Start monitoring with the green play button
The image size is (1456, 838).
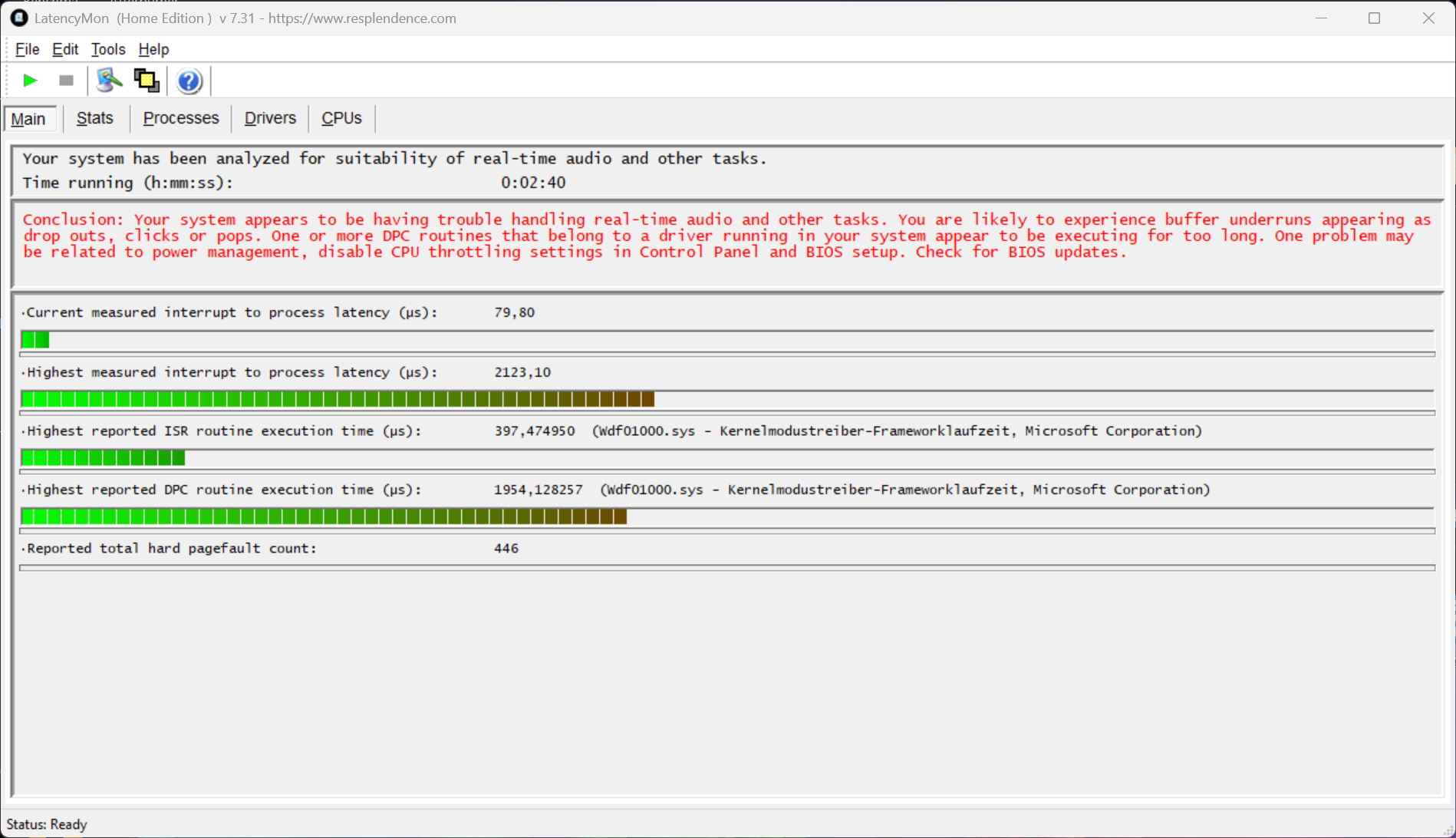pyautogui.click(x=30, y=81)
